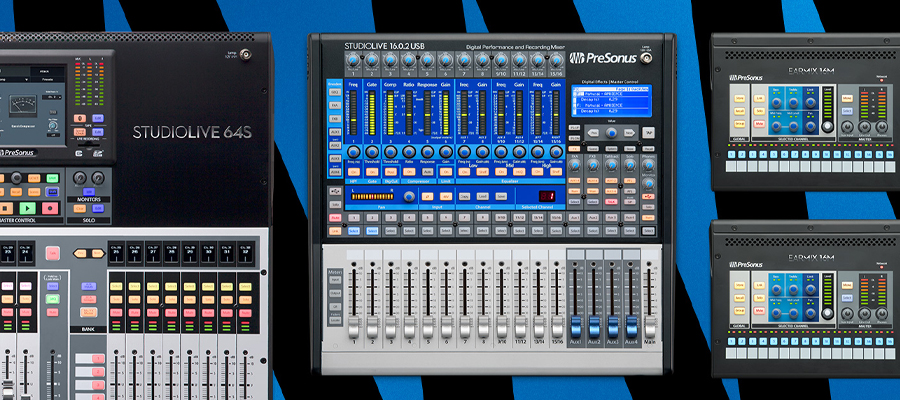Grab the Main fader on StudioLive 16.0.2
The width and height of the screenshot is (900, 400).
coord(650,327)
